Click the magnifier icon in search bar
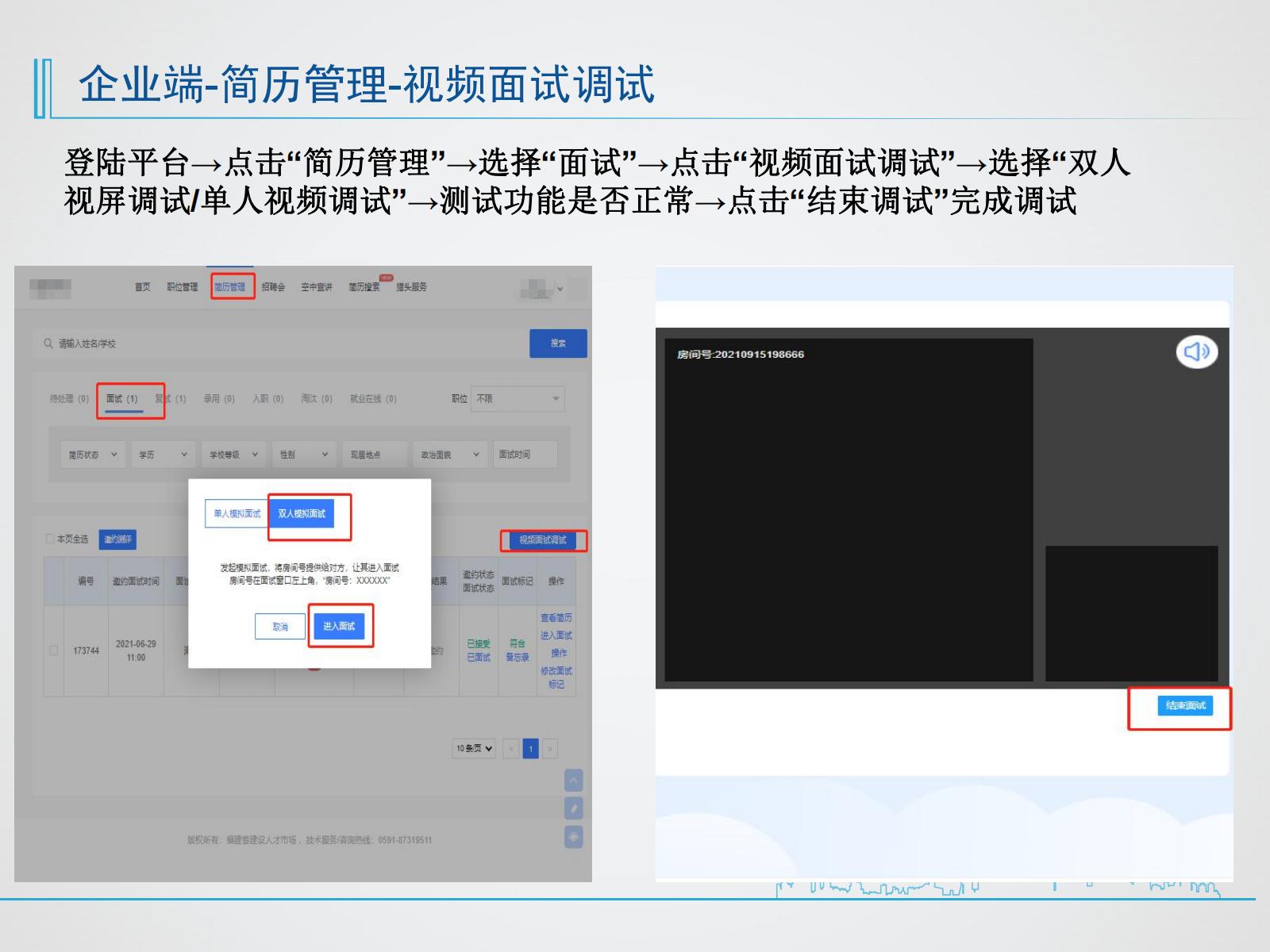 [x=48, y=344]
